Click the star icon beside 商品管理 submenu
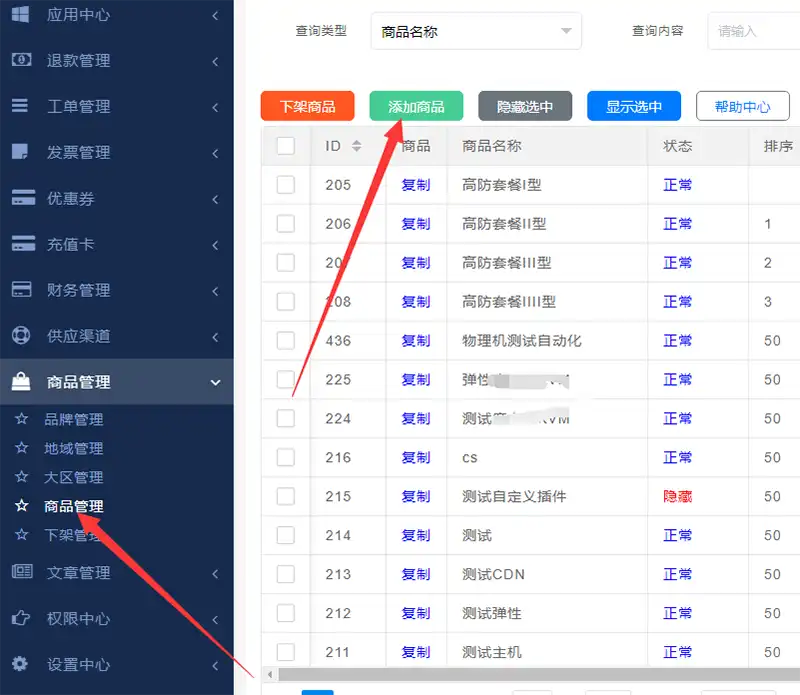The image size is (800, 695). 21,506
